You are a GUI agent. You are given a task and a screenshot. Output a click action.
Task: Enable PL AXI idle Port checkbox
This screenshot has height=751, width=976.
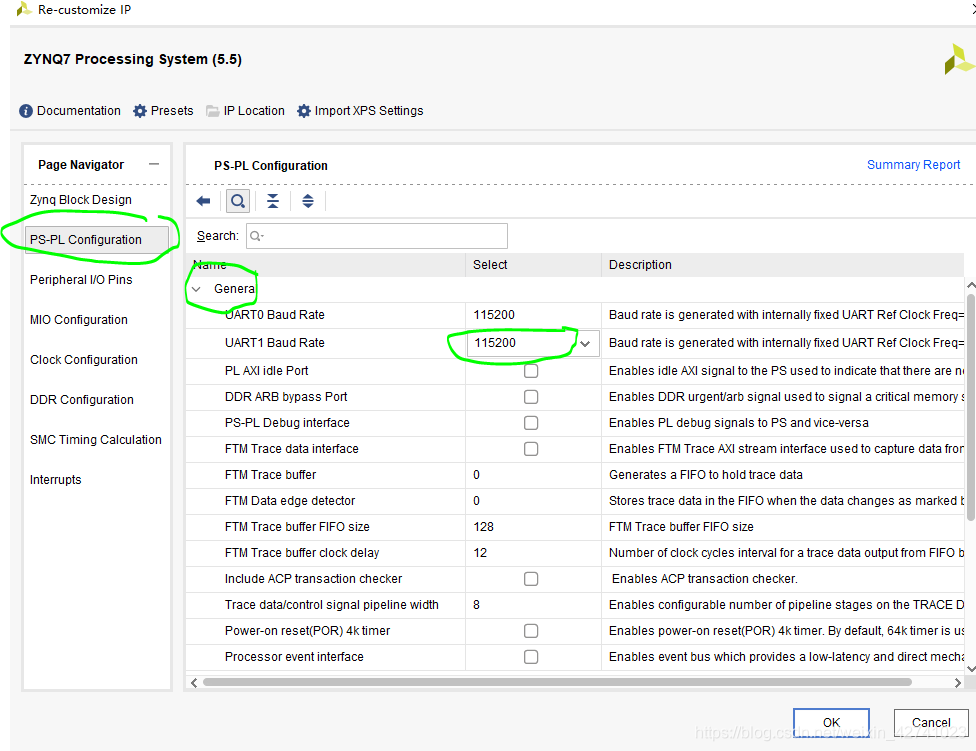(x=531, y=371)
